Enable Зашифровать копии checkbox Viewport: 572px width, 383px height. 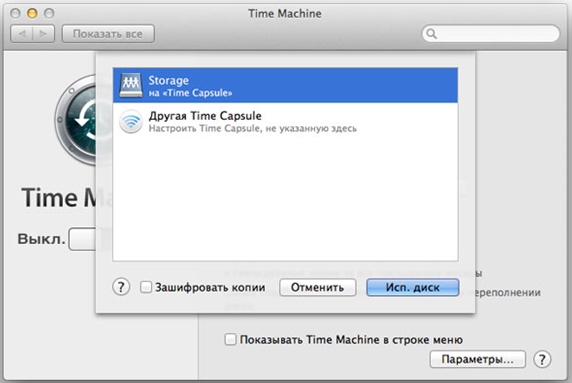point(146,287)
